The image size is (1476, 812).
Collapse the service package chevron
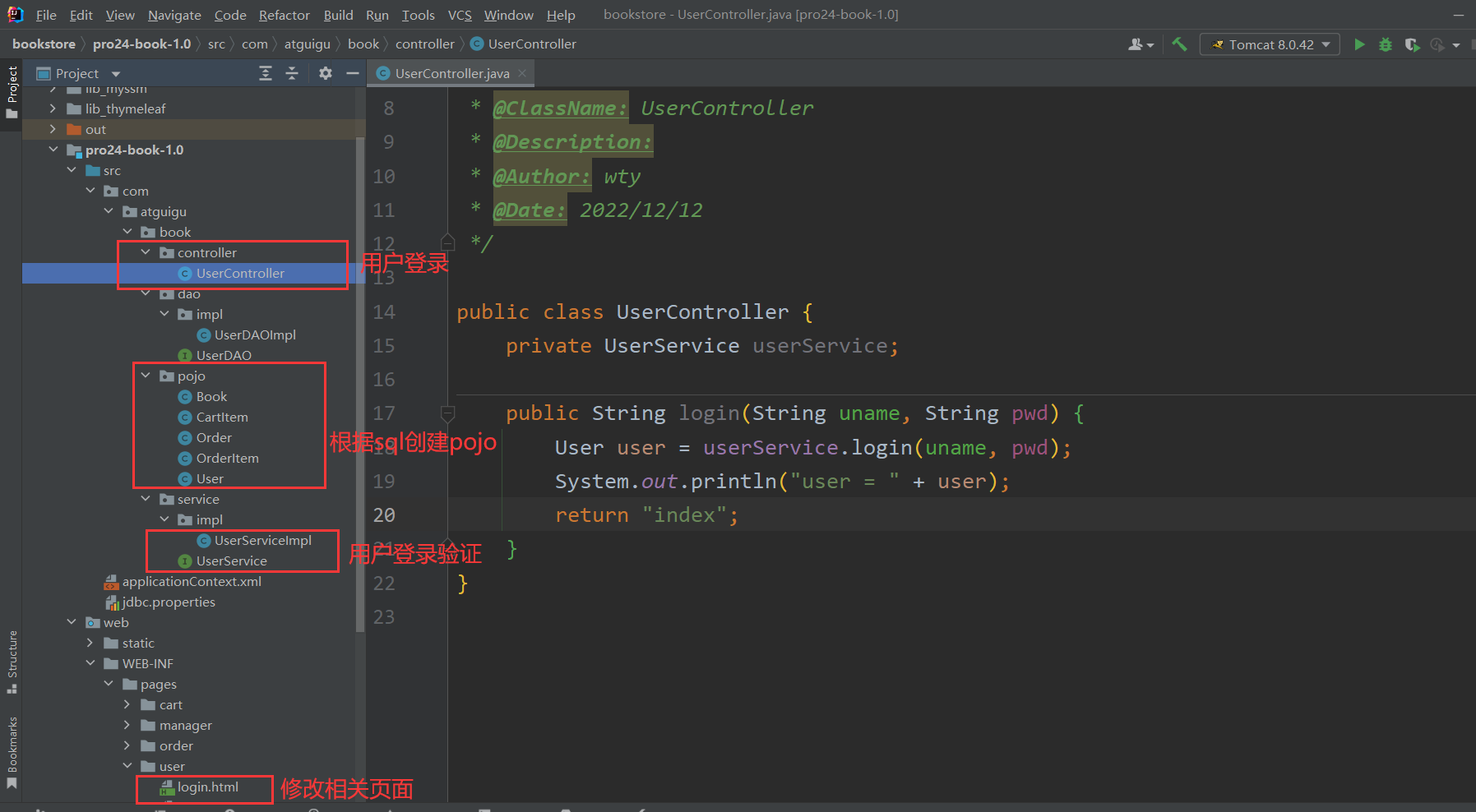146,499
